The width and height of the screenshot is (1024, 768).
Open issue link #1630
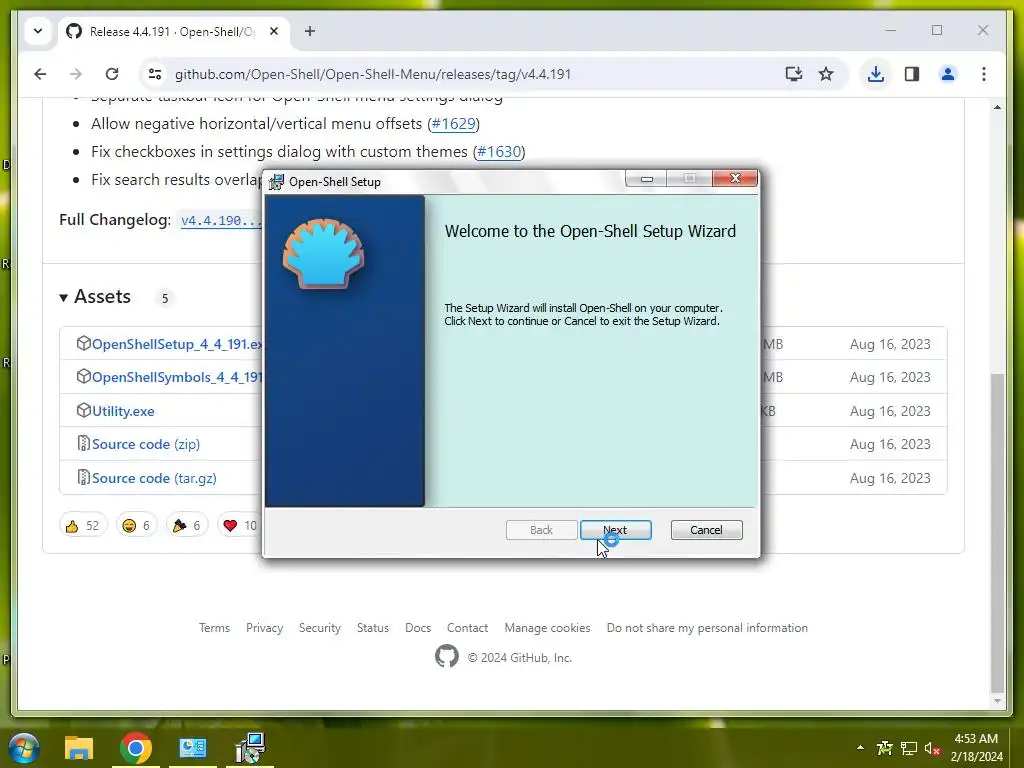coord(499,152)
